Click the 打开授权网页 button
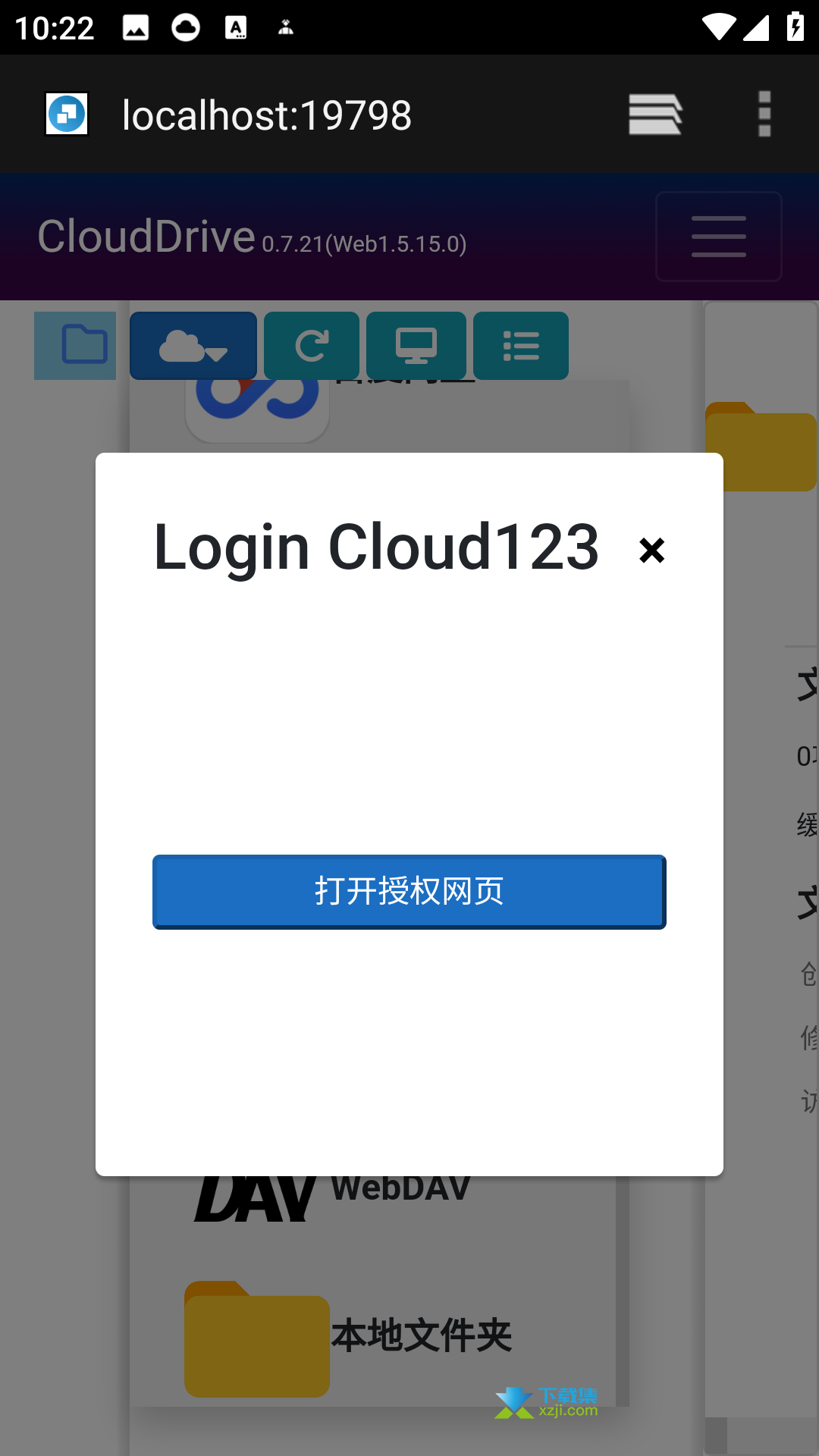This screenshot has width=819, height=1456. [409, 892]
